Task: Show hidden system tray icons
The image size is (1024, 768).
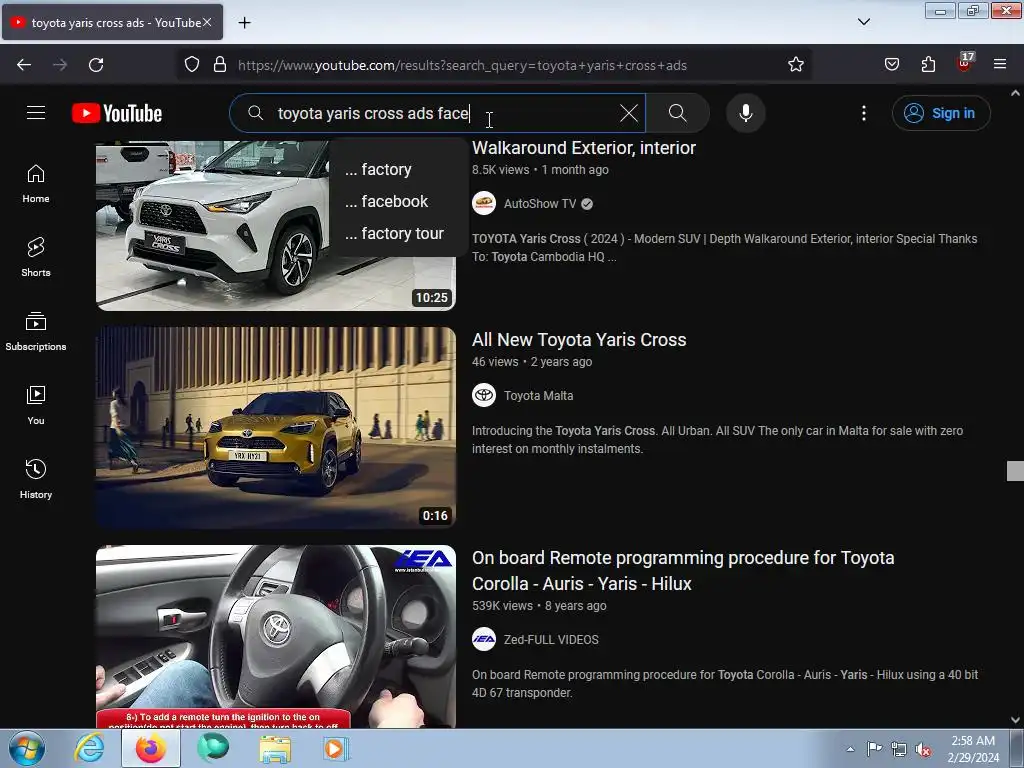Action: pyautogui.click(x=850, y=749)
